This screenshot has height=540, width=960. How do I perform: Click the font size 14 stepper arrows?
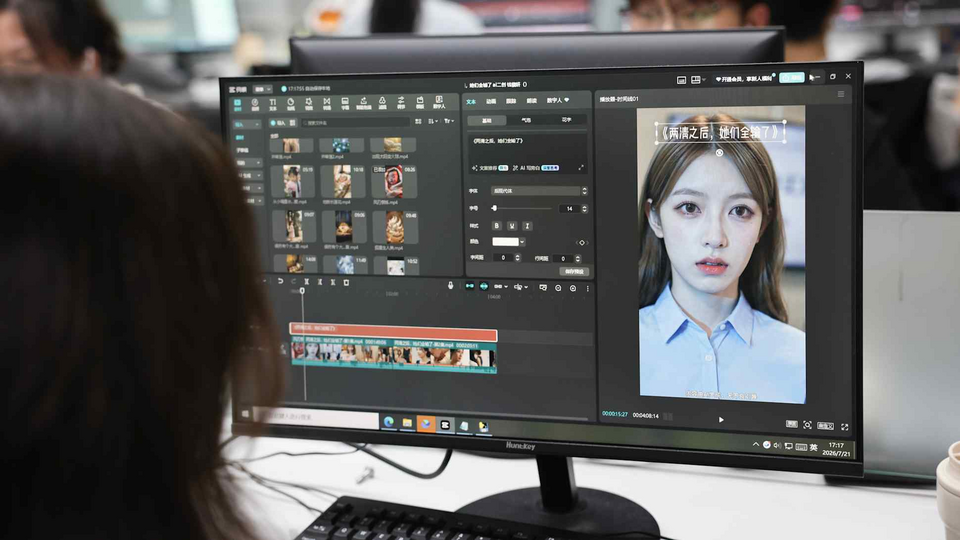coord(585,209)
